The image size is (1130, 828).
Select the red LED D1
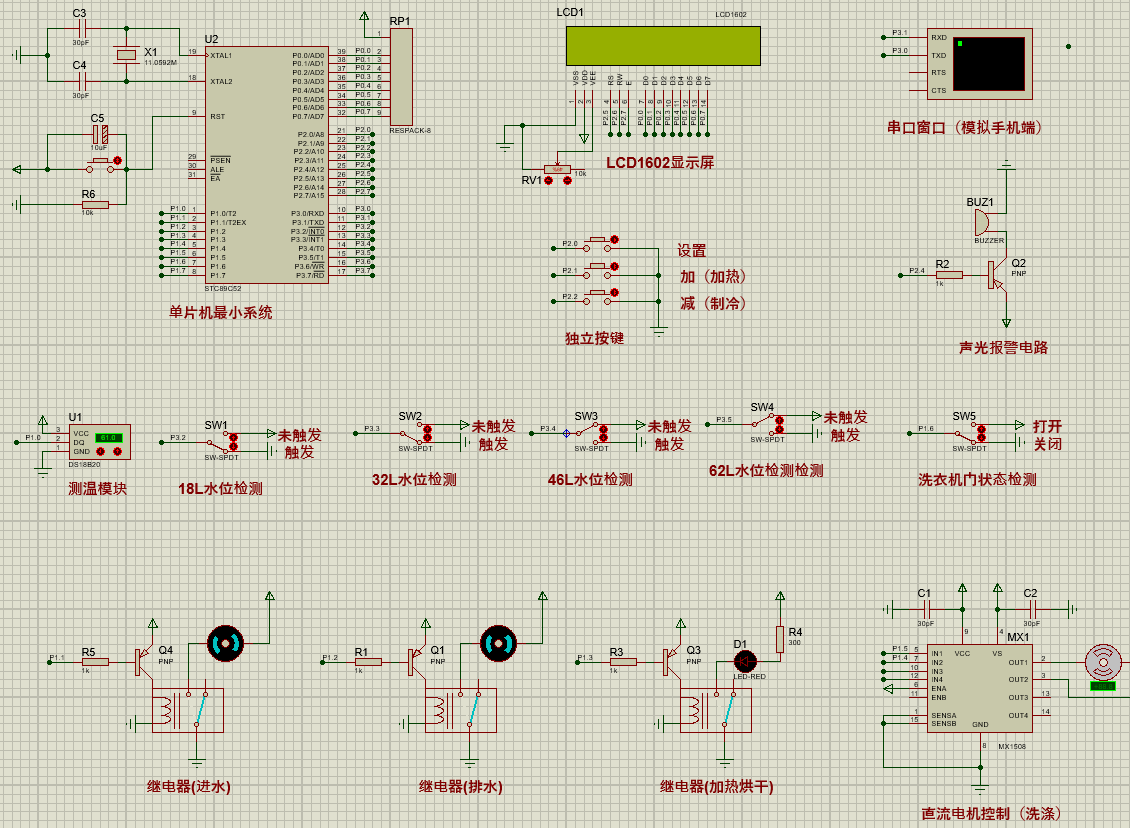745,661
